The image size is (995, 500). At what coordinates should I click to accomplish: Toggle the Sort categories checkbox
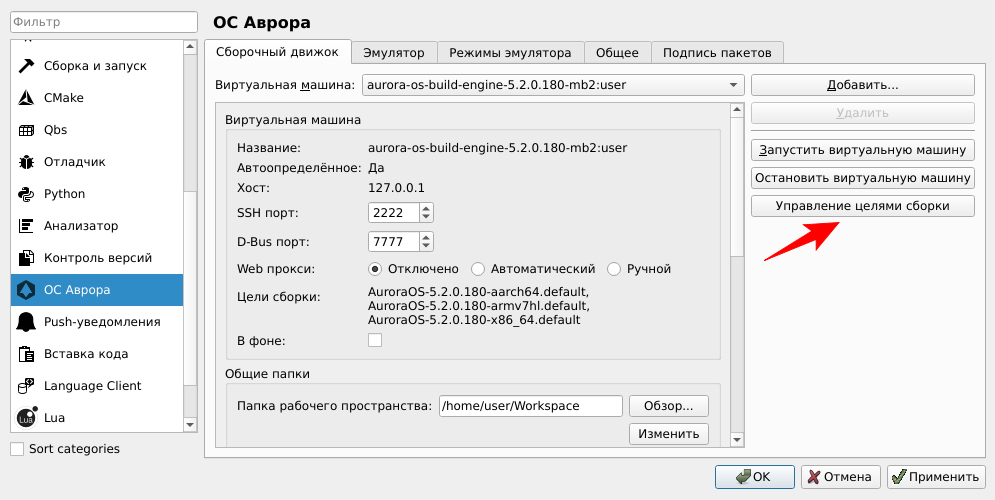(17, 449)
